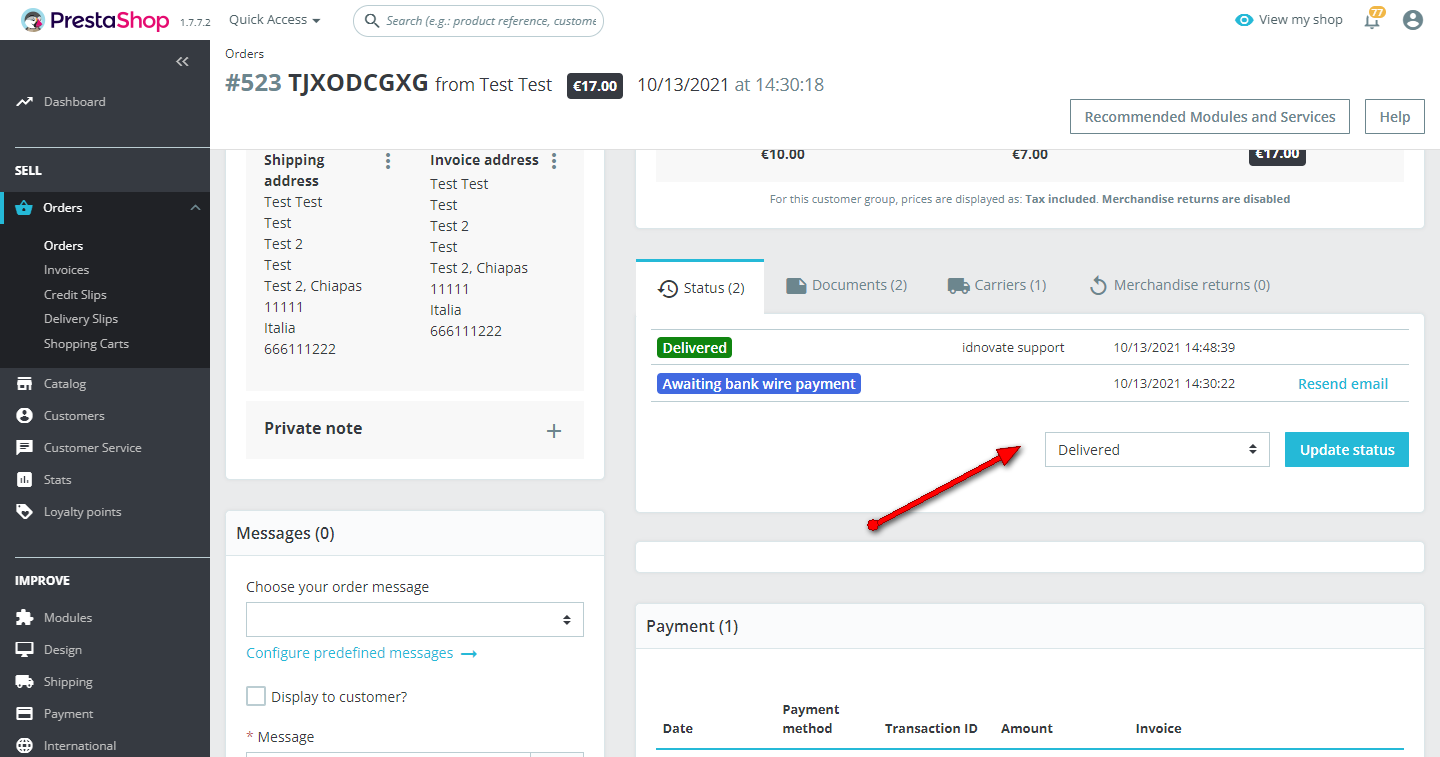The image size is (1440, 757).
Task: Open Invoice address options menu
Action: click(x=554, y=161)
